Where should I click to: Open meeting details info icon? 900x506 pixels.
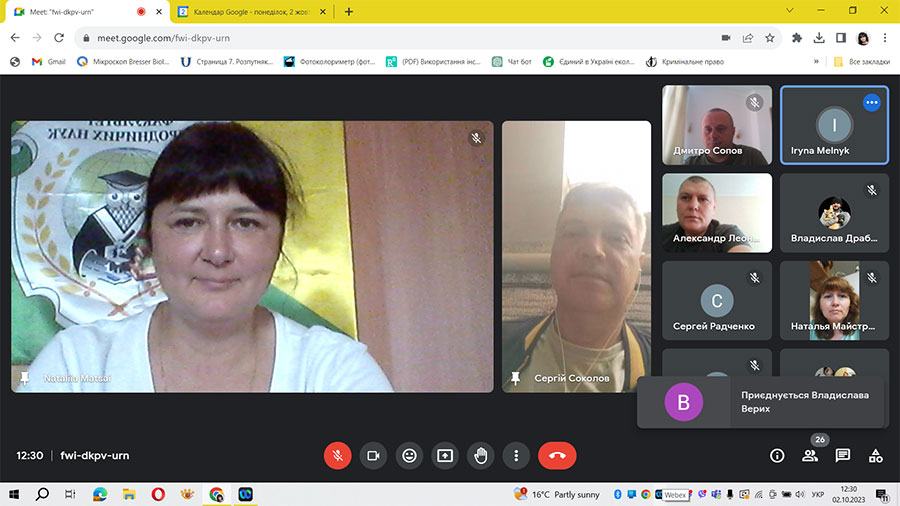(777, 456)
